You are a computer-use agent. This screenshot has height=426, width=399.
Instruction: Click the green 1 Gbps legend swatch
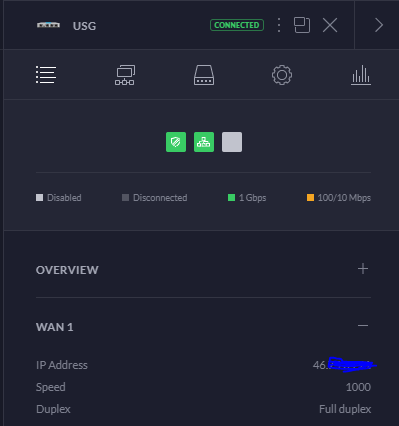[x=231, y=198]
